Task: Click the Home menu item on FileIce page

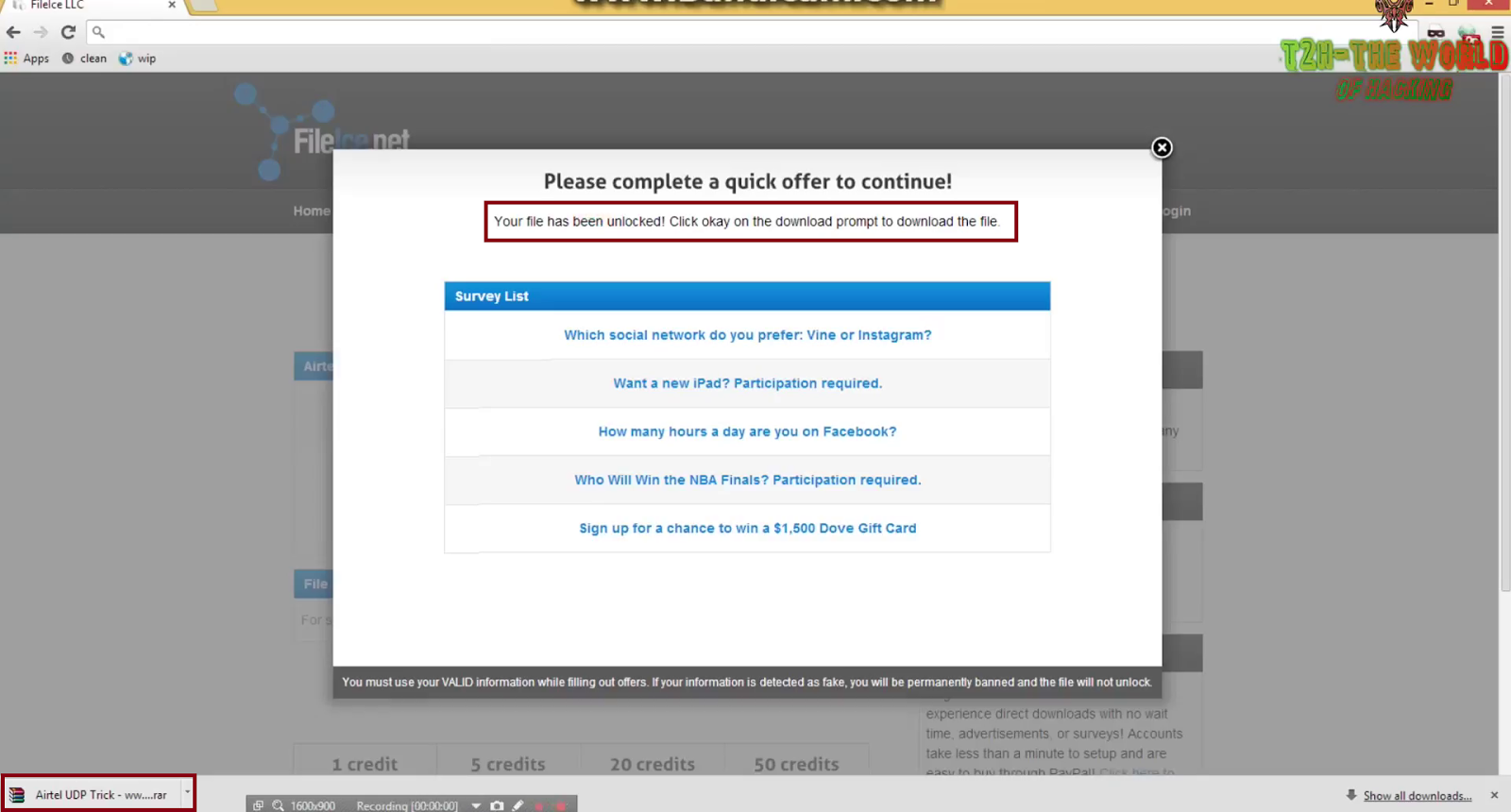Action: click(312, 211)
